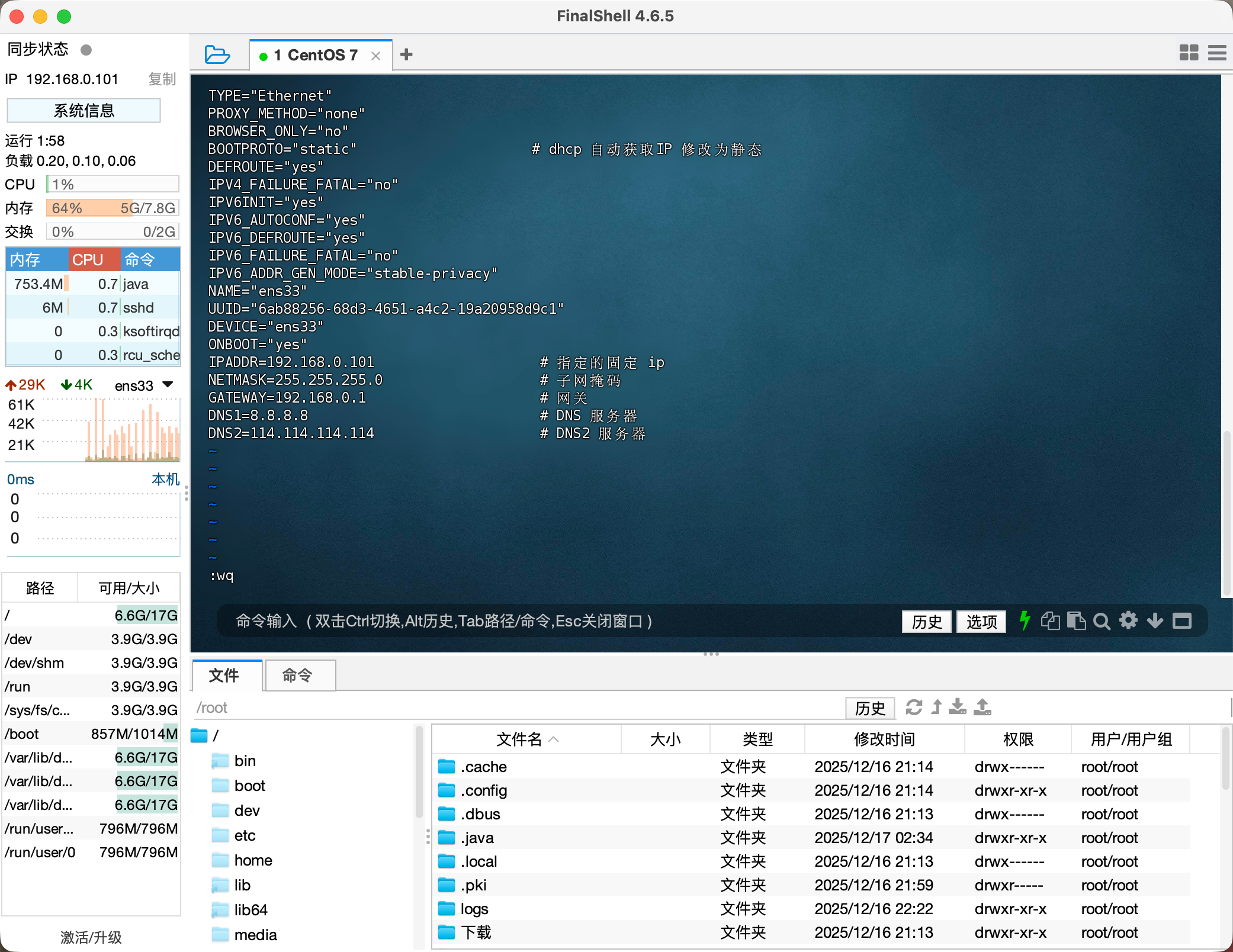
Task: Open terminal settings gear icon
Action: click(x=1128, y=621)
